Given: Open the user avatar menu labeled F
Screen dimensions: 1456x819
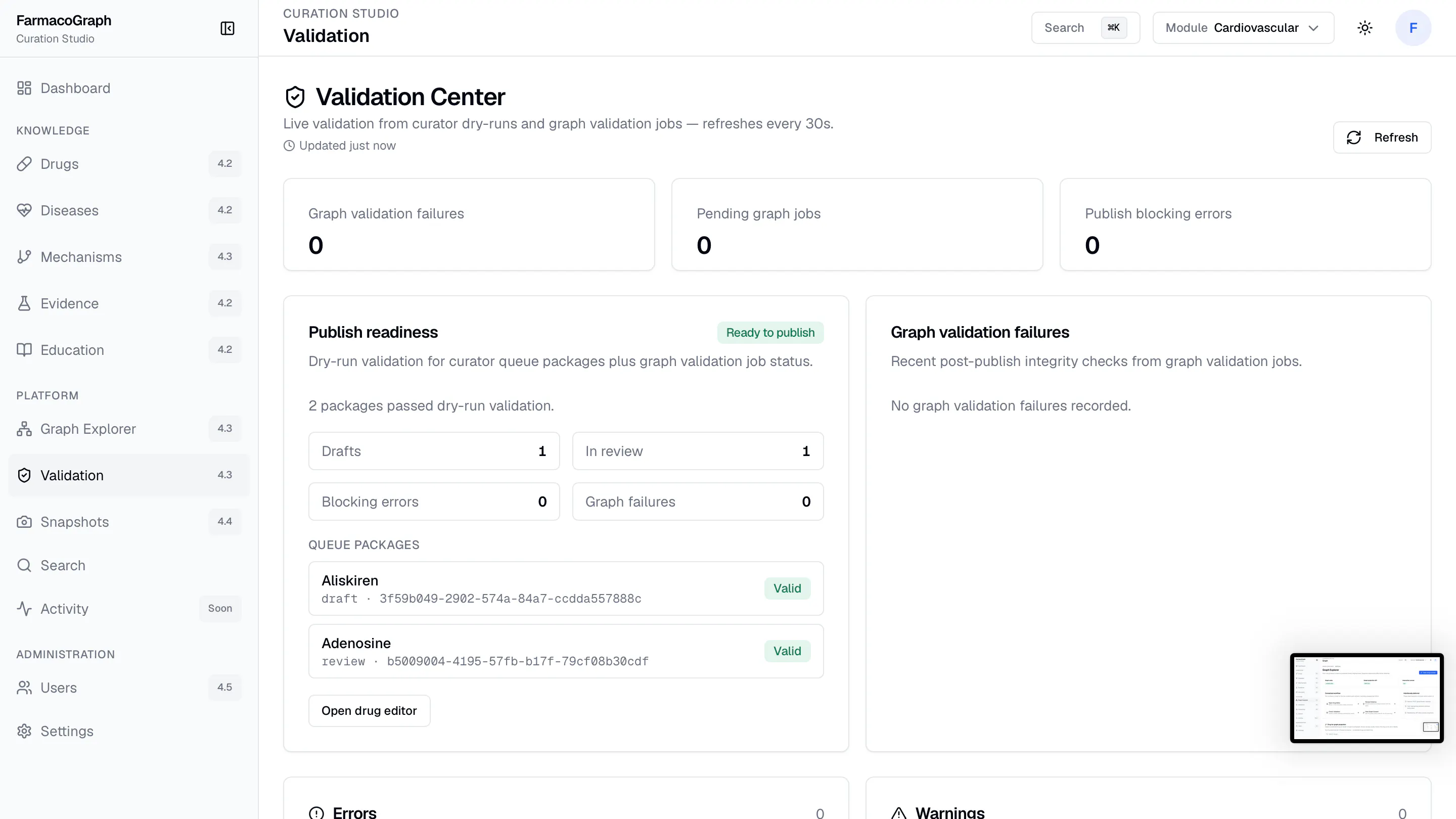Looking at the screenshot, I should click(x=1413, y=28).
